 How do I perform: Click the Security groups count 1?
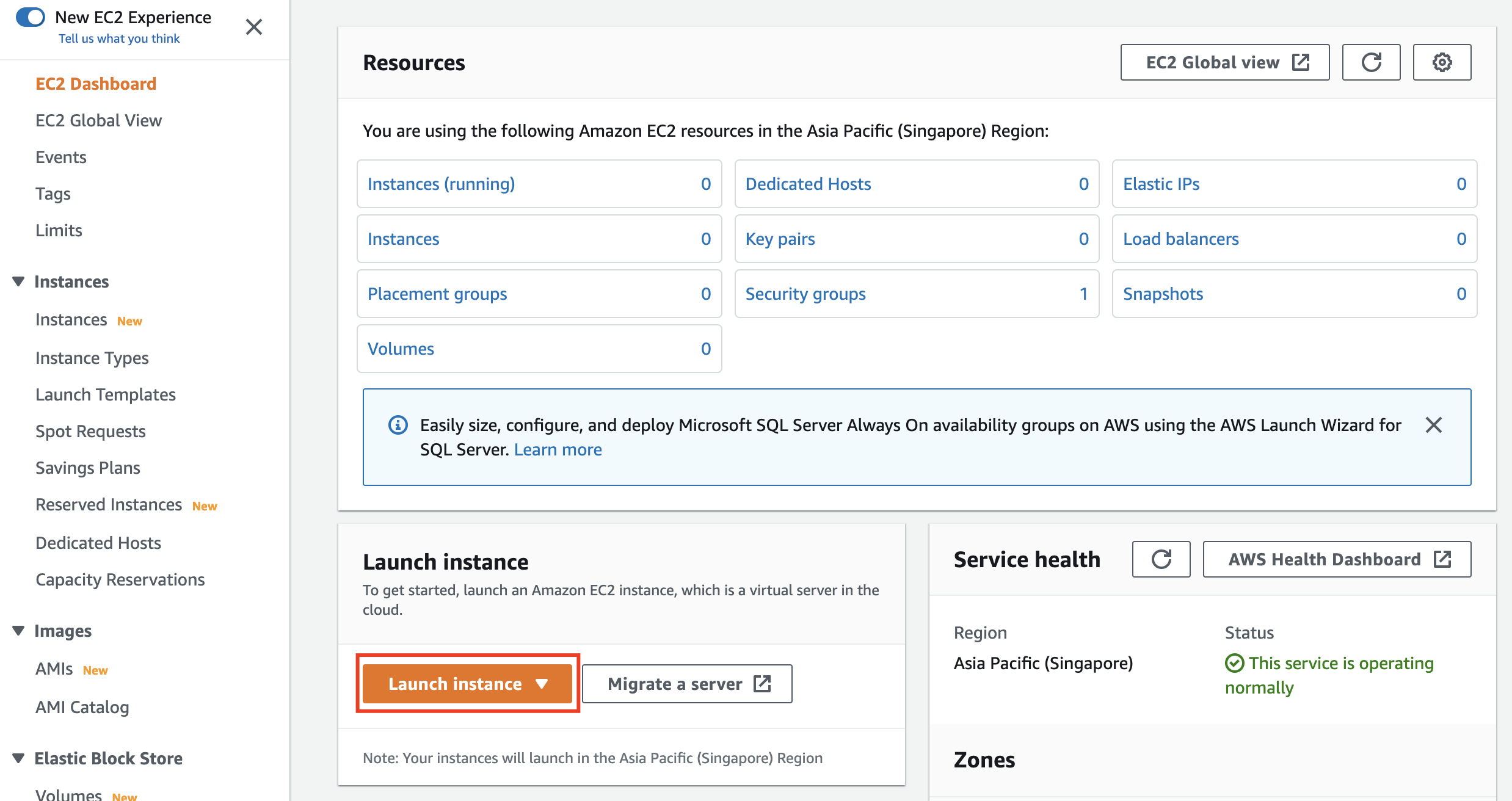pos(1083,294)
